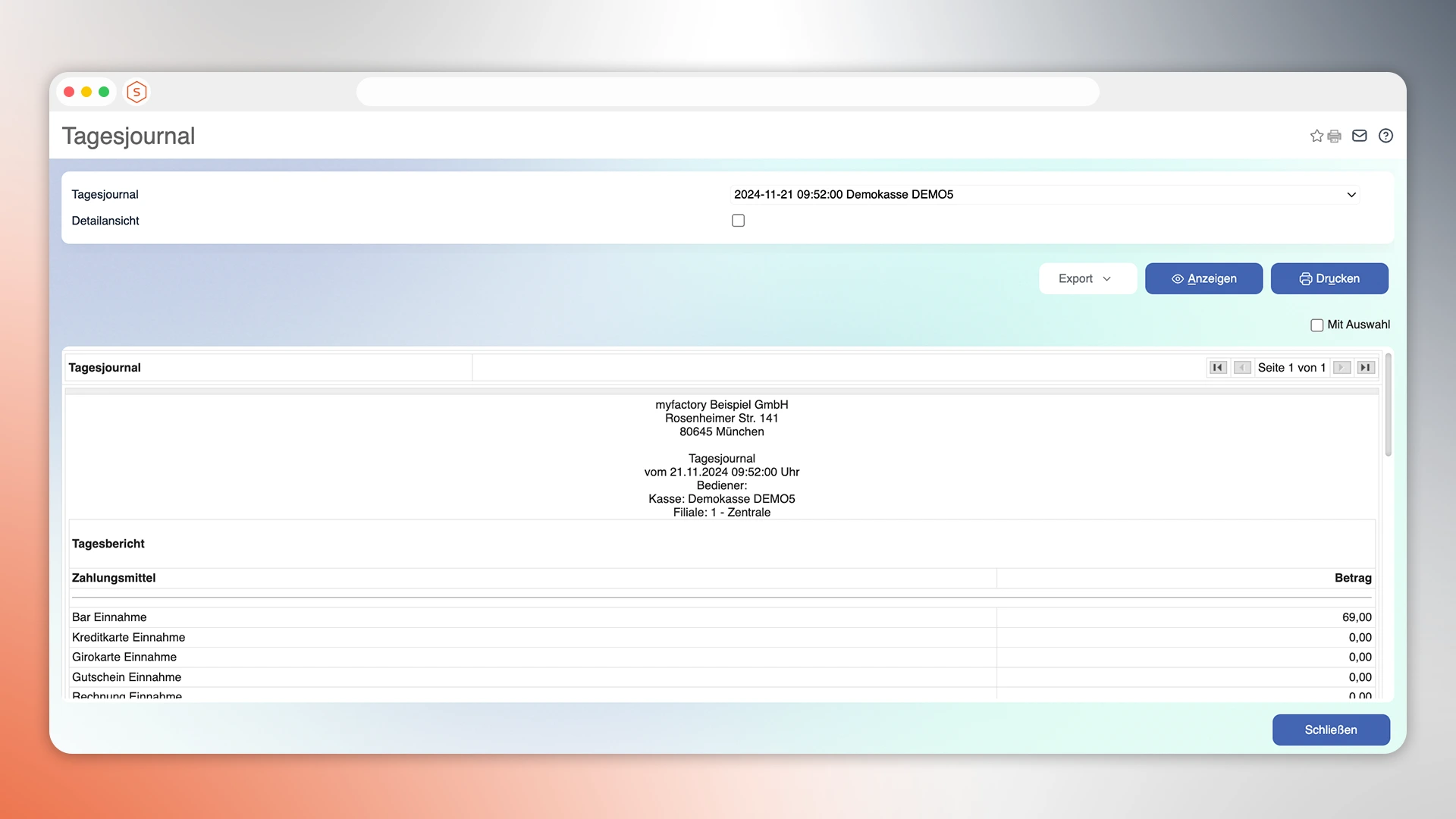
Task: Click the print icon near the page title
Action: tap(1333, 136)
